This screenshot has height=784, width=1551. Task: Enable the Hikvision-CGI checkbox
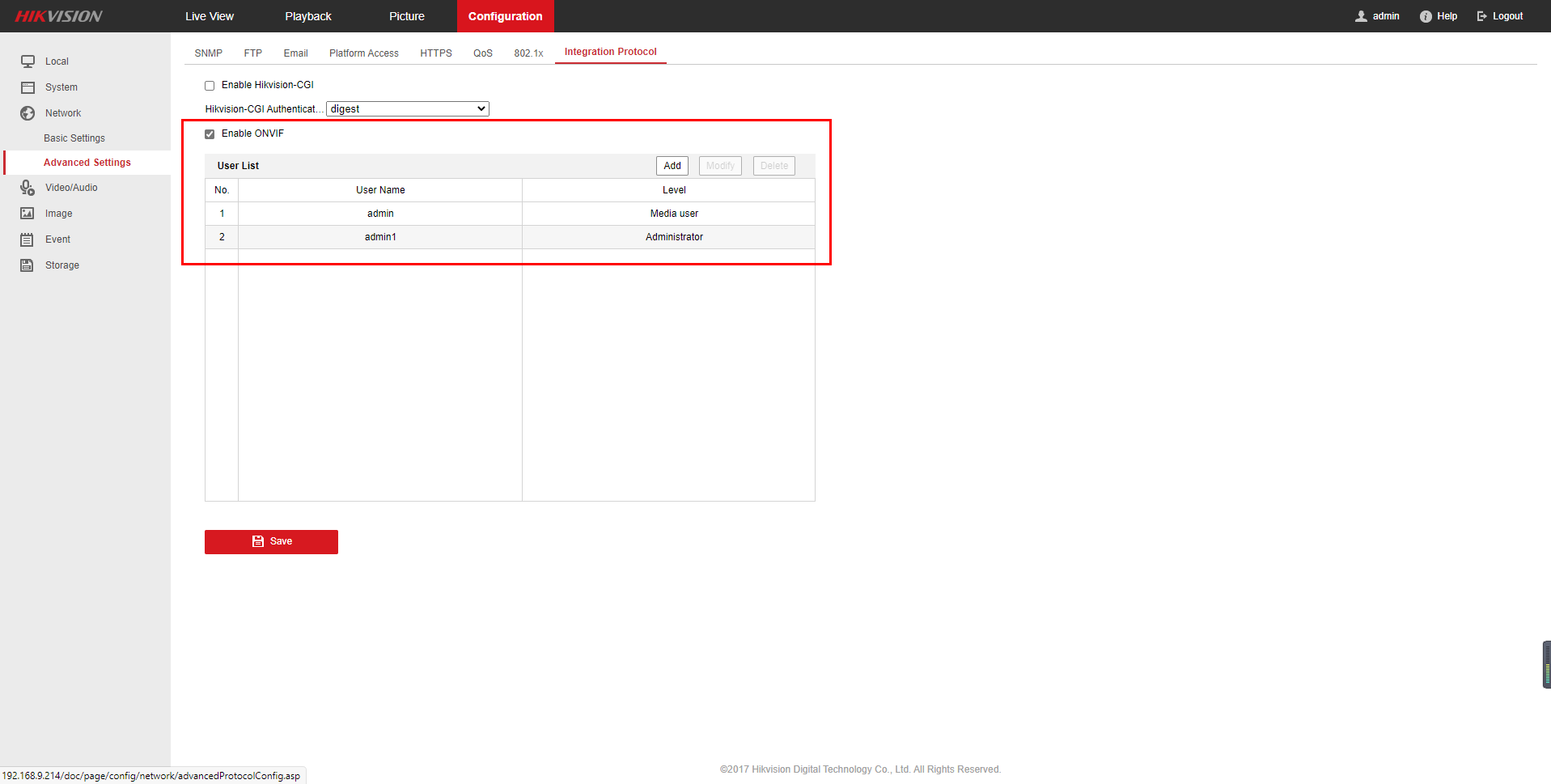210,86
